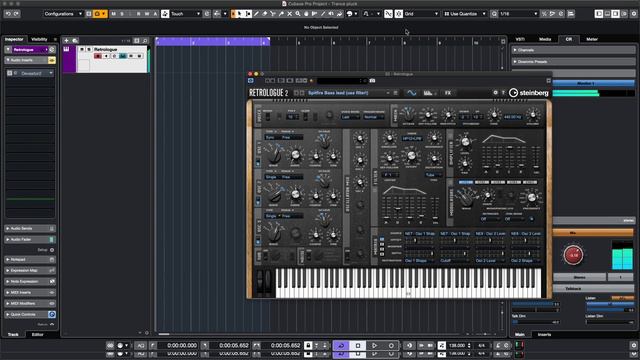Open the VSTi tab in right zone

click(520, 39)
